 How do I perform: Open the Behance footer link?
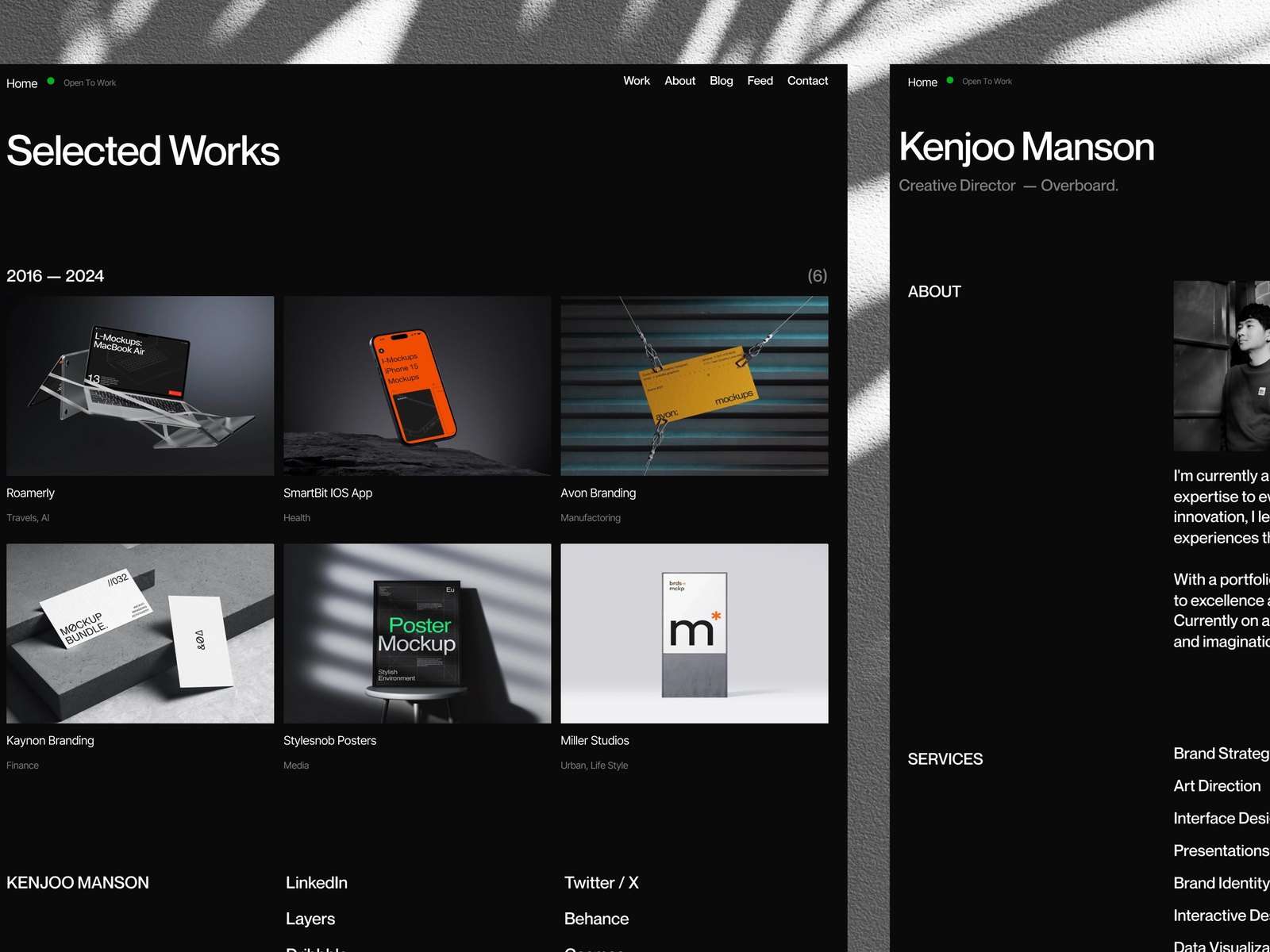point(596,919)
